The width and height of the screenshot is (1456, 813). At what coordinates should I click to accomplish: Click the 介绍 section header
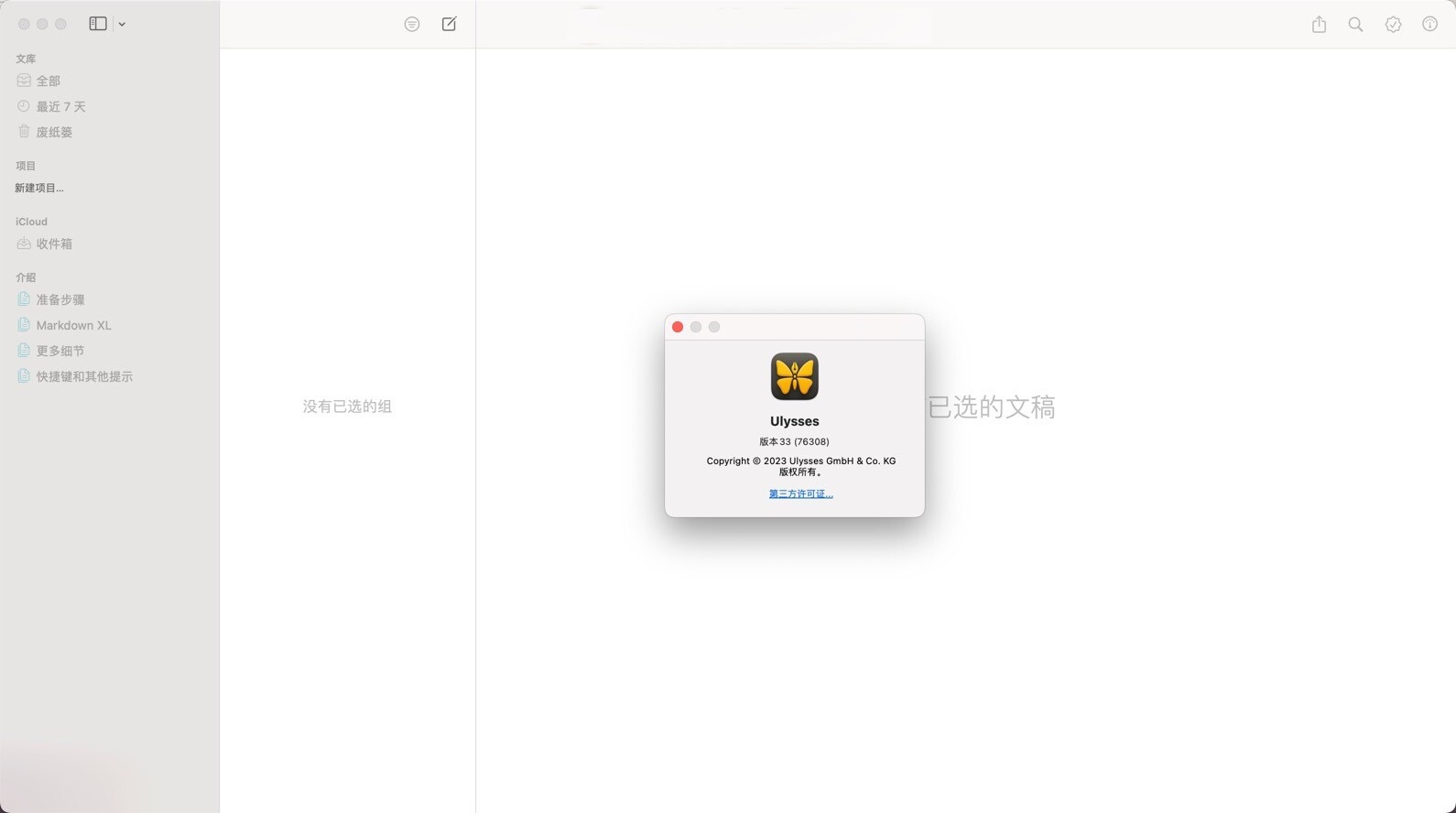point(26,277)
